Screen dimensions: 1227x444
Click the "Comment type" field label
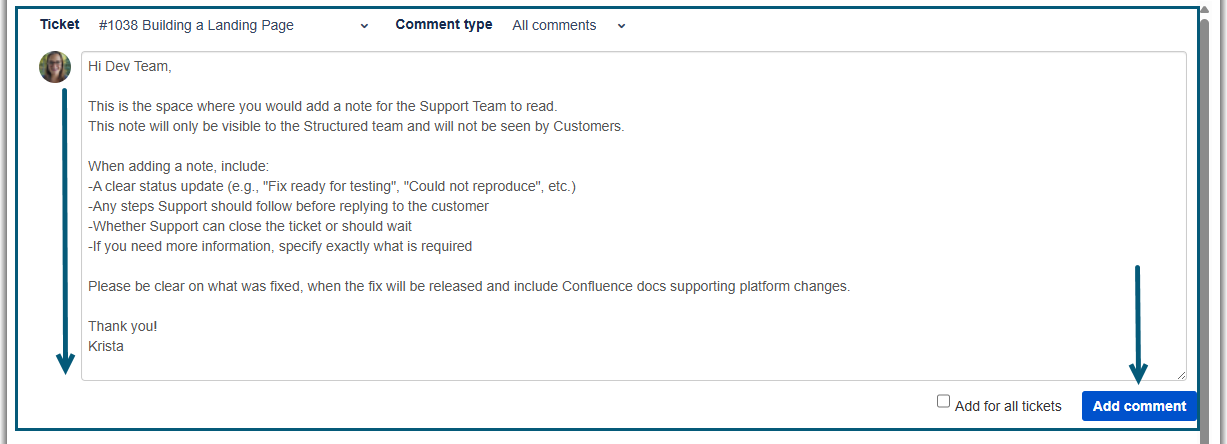(444, 25)
